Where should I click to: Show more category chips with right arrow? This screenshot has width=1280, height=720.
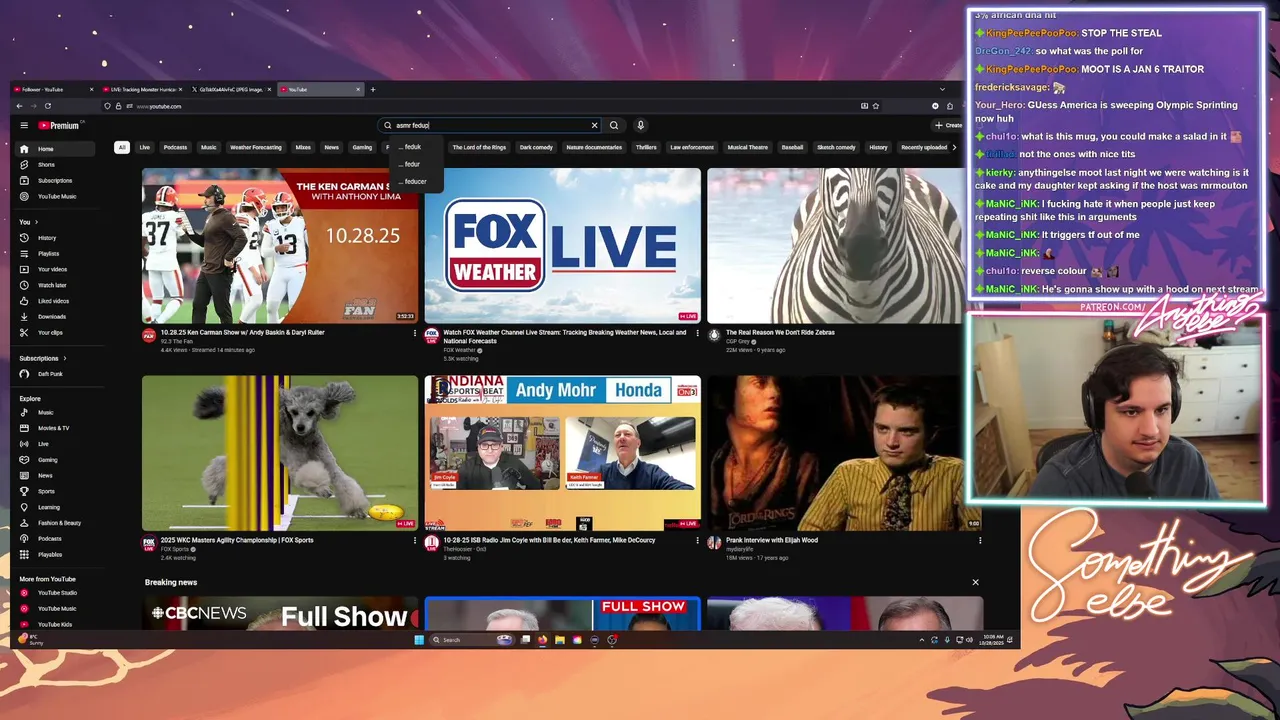[954, 147]
